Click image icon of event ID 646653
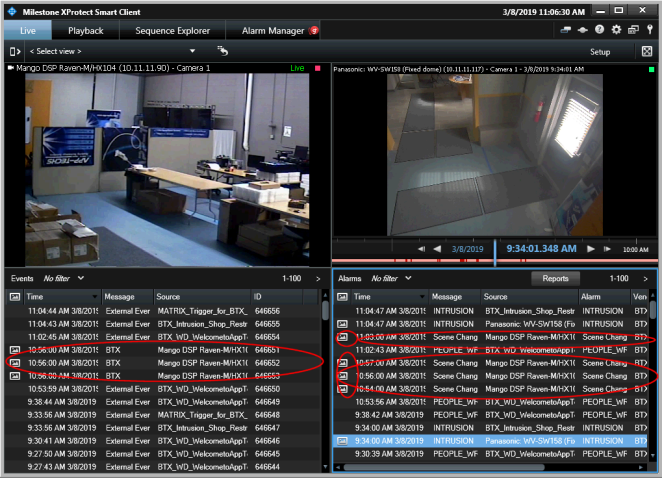662x478 pixels. tap(15, 376)
